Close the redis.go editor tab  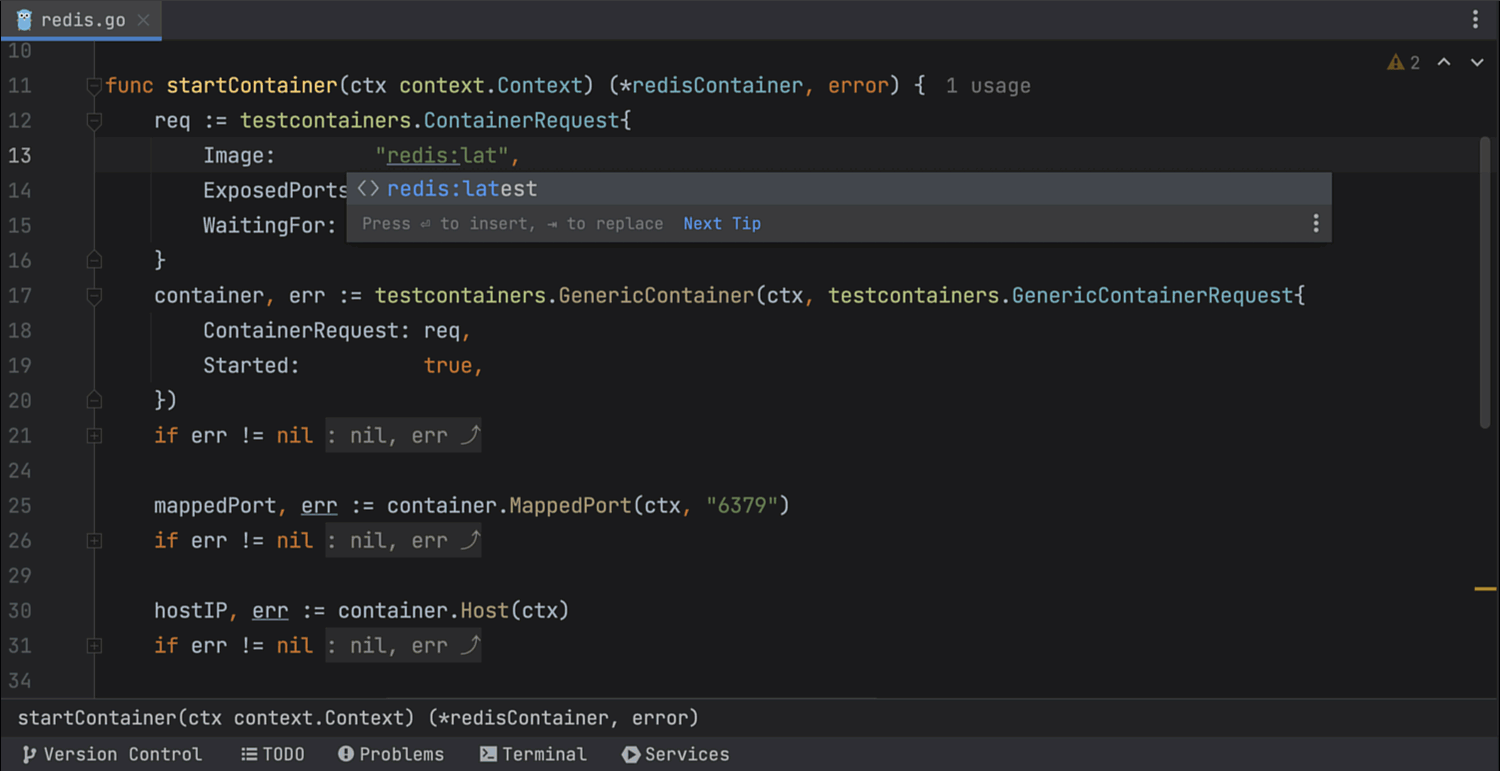coord(144,20)
